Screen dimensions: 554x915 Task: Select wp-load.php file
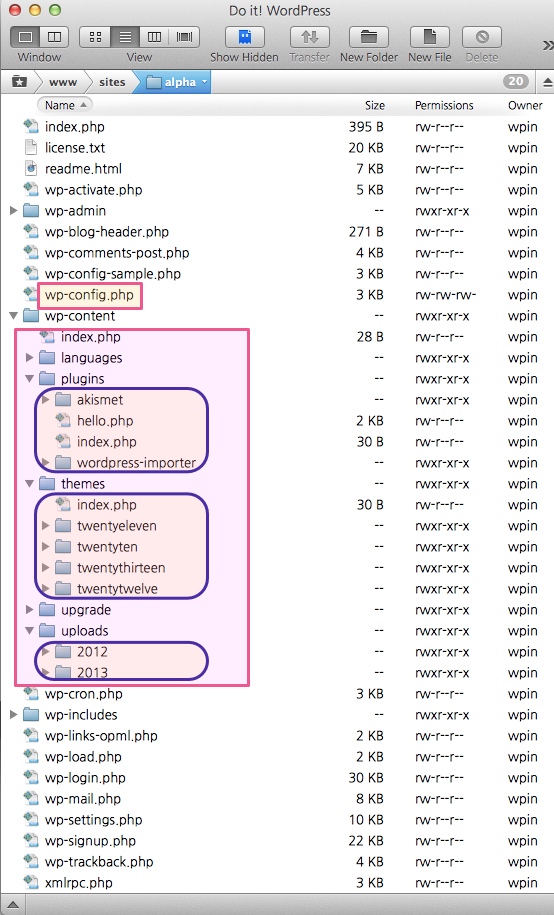coord(83,757)
